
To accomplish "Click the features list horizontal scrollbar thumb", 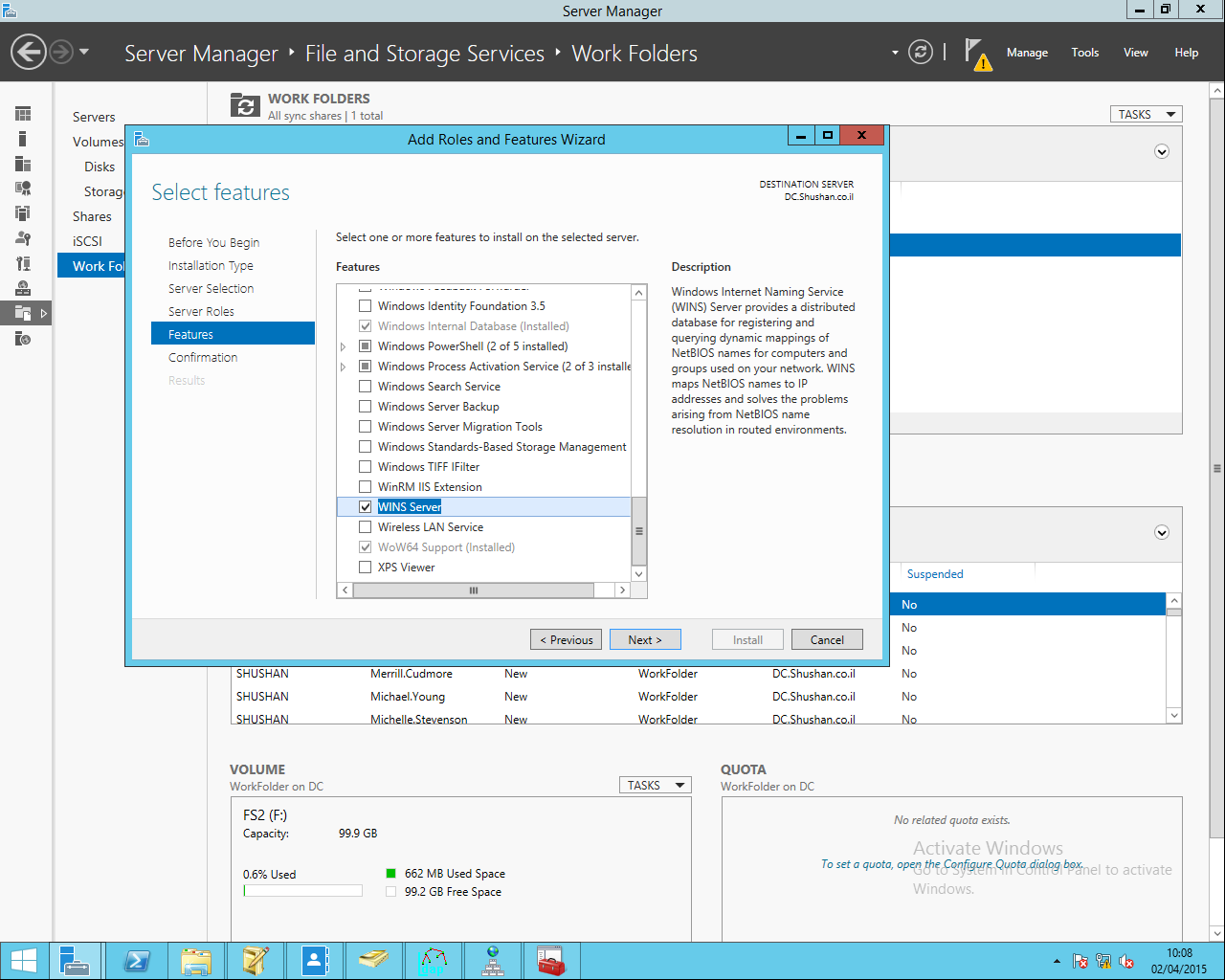I will 473,590.
